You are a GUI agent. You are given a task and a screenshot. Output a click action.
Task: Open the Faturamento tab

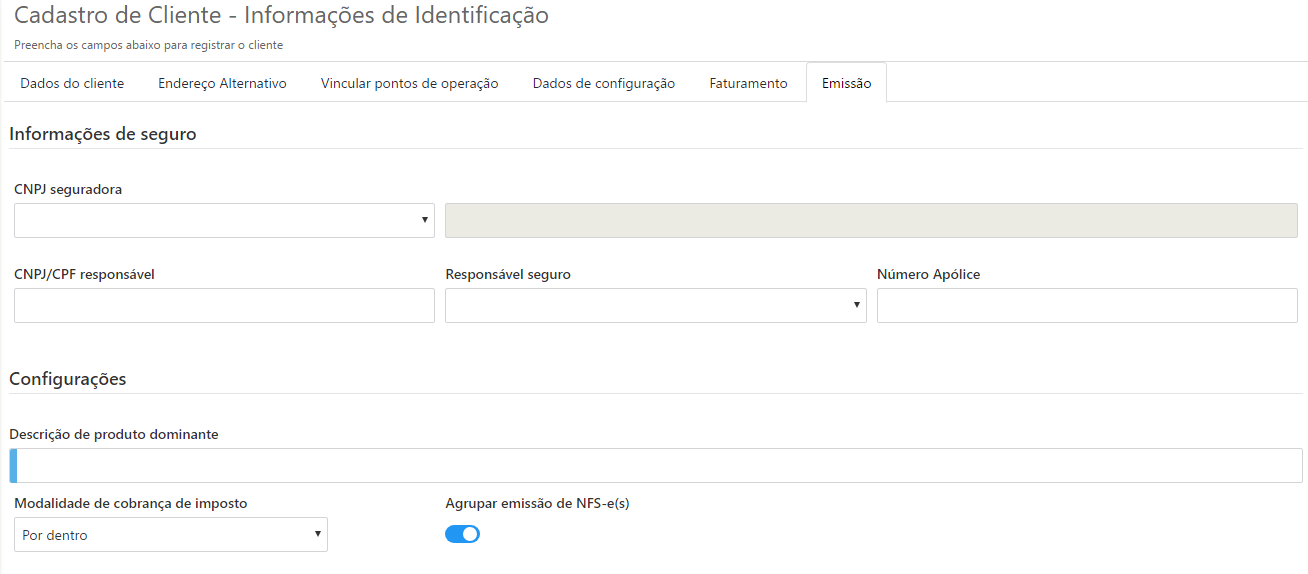point(748,83)
